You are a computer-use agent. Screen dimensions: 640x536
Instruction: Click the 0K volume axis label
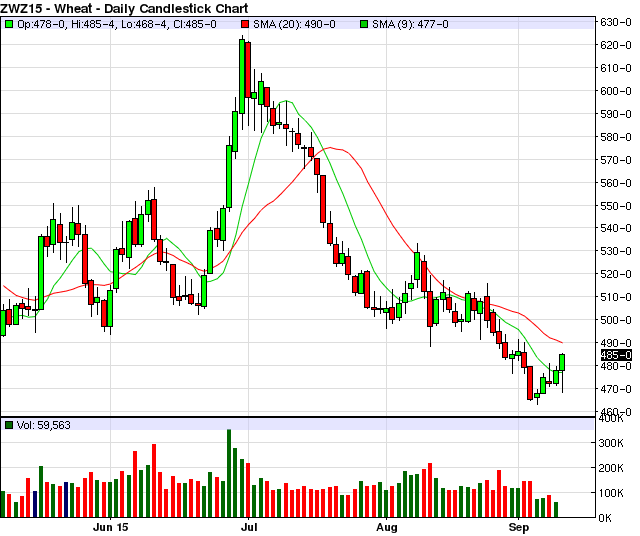tap(605, 518)
